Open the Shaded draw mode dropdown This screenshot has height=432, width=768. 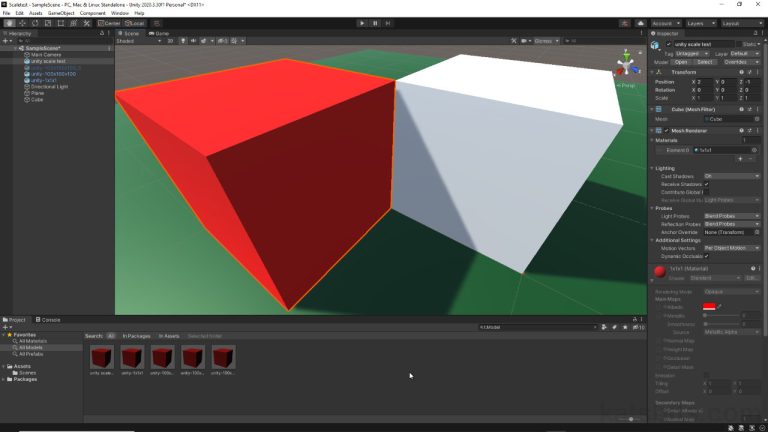pyautogui.click(x=137, y=41)
